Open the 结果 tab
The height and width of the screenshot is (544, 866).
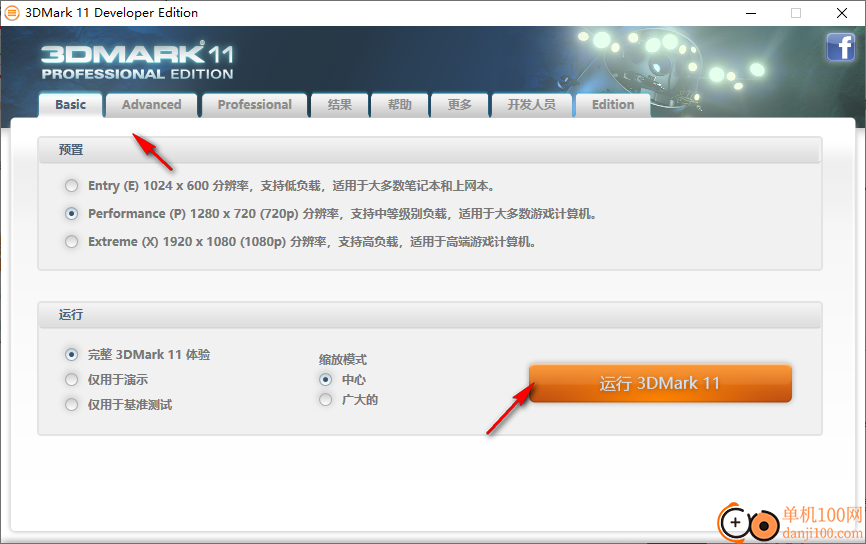[x=340, y=105]
